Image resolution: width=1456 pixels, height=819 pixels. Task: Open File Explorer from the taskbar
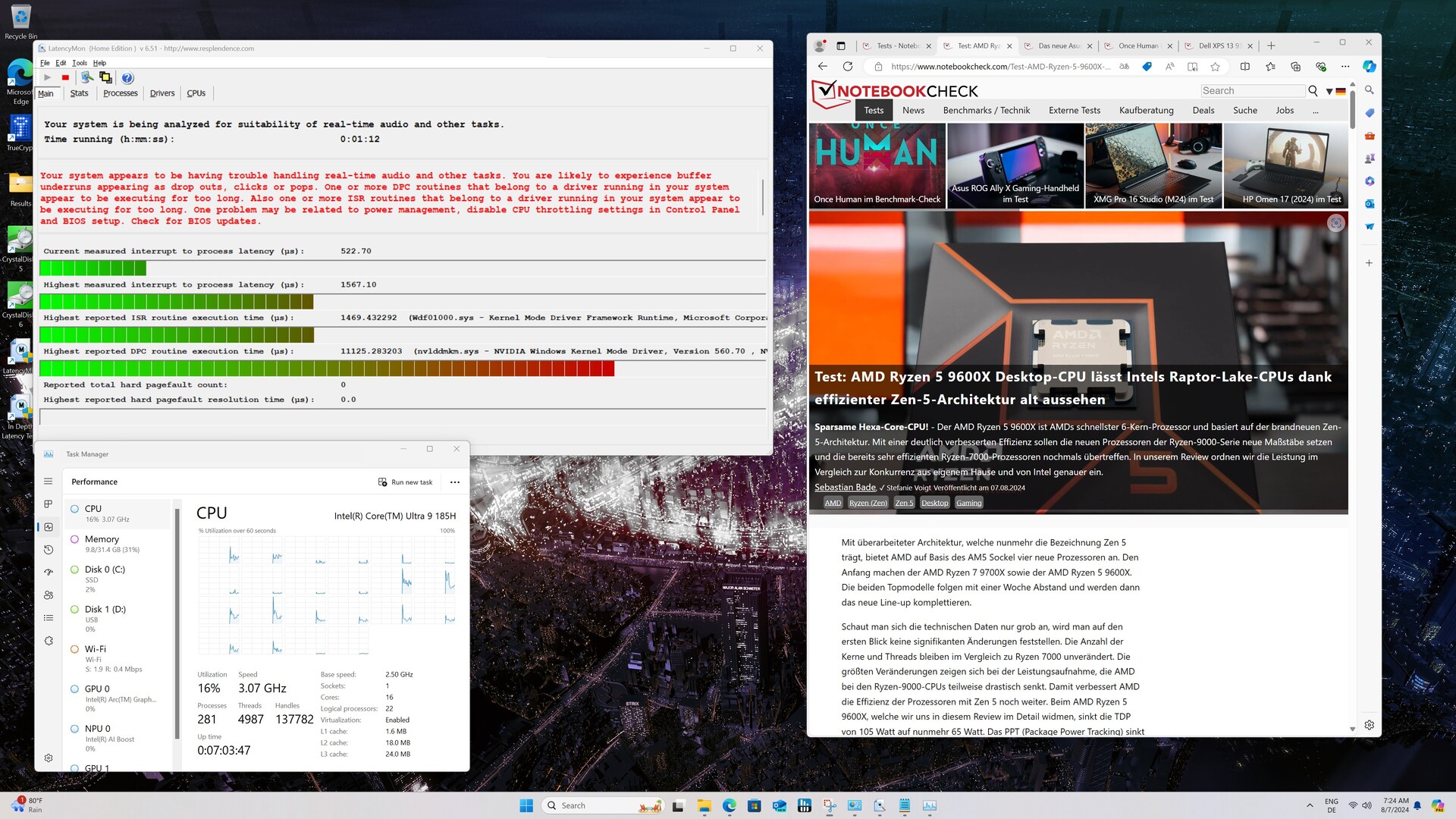tap(704, 805)
